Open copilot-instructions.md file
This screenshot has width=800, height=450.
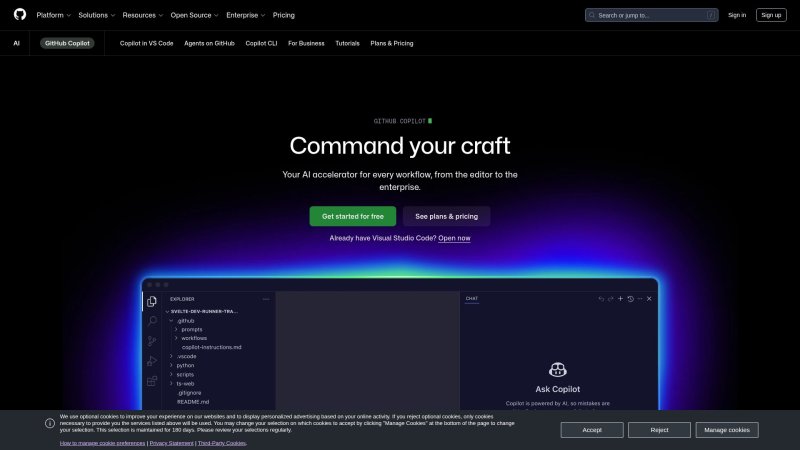[x=211, y=347]
